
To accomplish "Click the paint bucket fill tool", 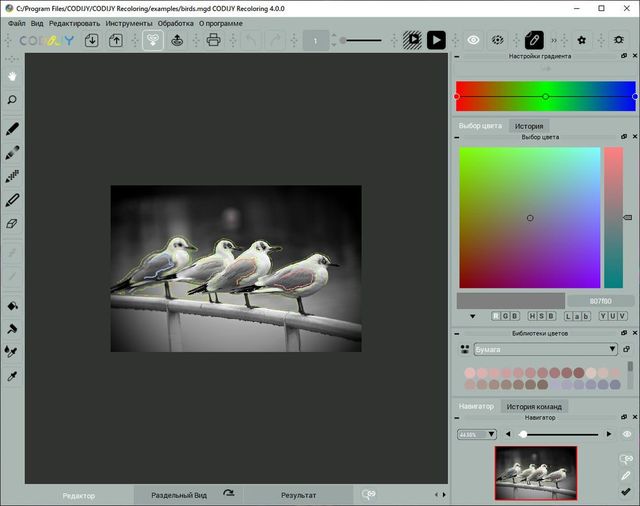I will [12, 305].
